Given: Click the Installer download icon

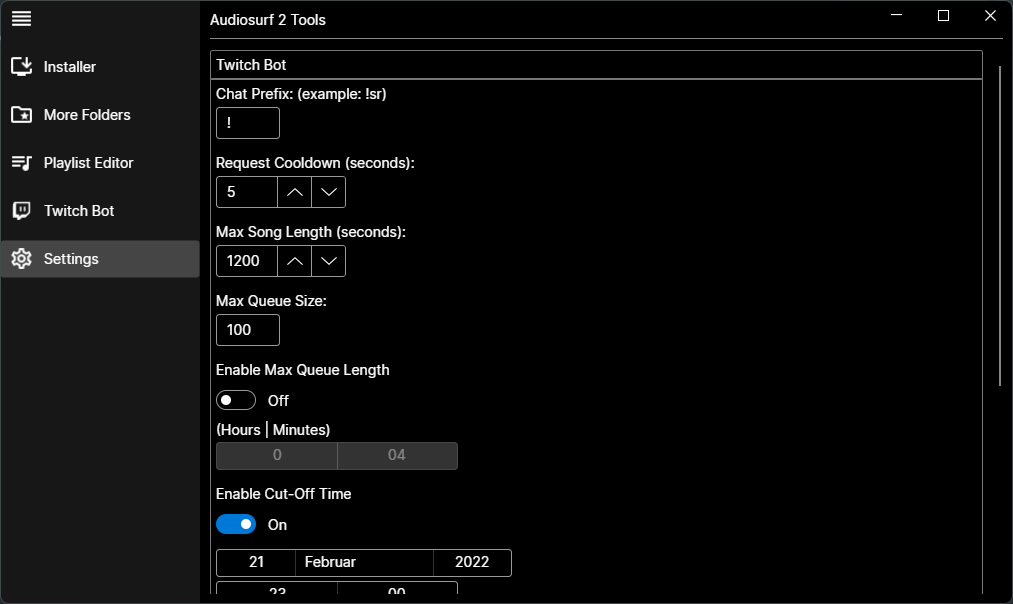Looking at the screenshot, I should coord(21,67).
